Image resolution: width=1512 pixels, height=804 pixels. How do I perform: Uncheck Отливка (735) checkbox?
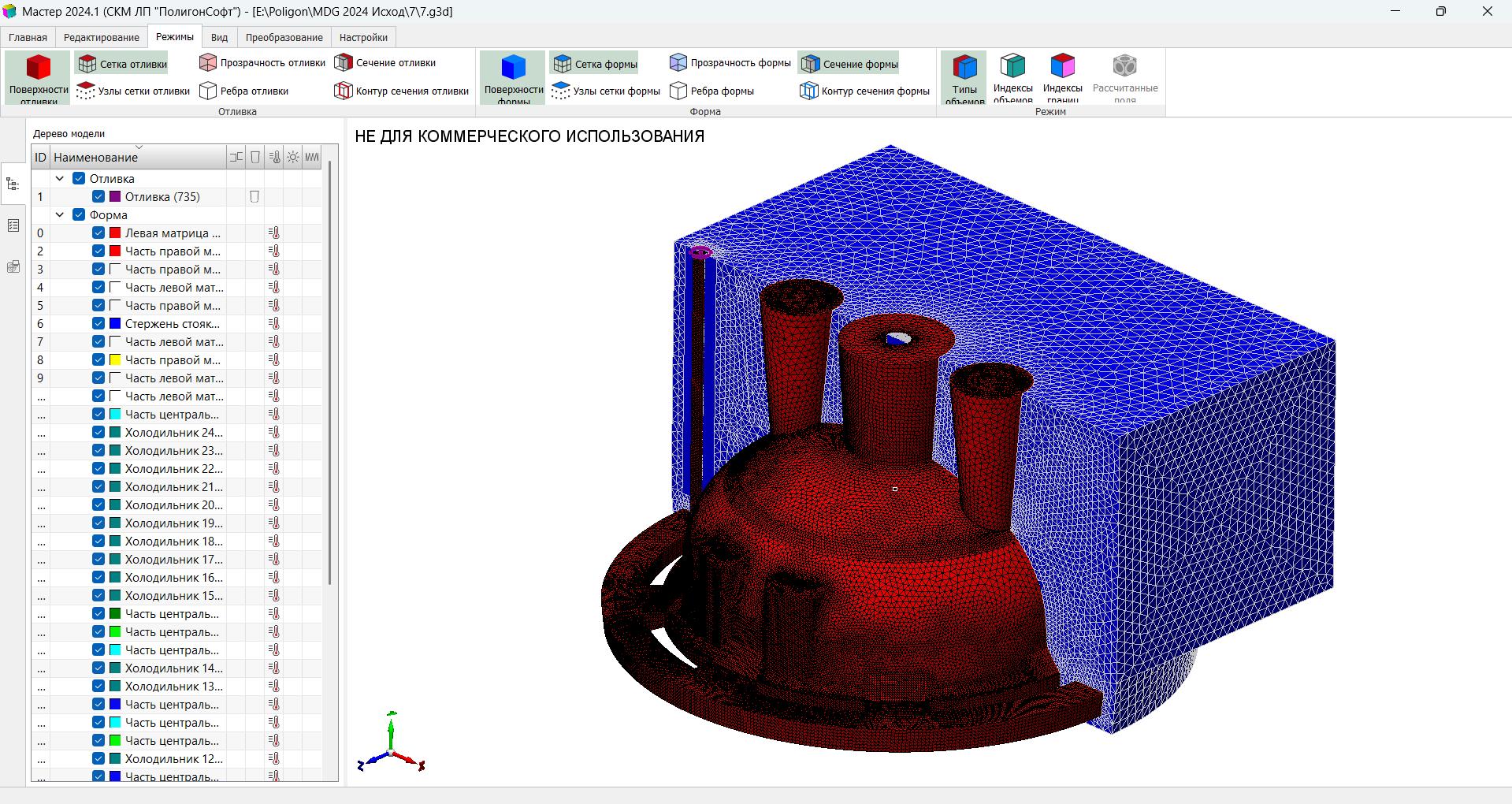pyautogui.click(x=98, y=196)
